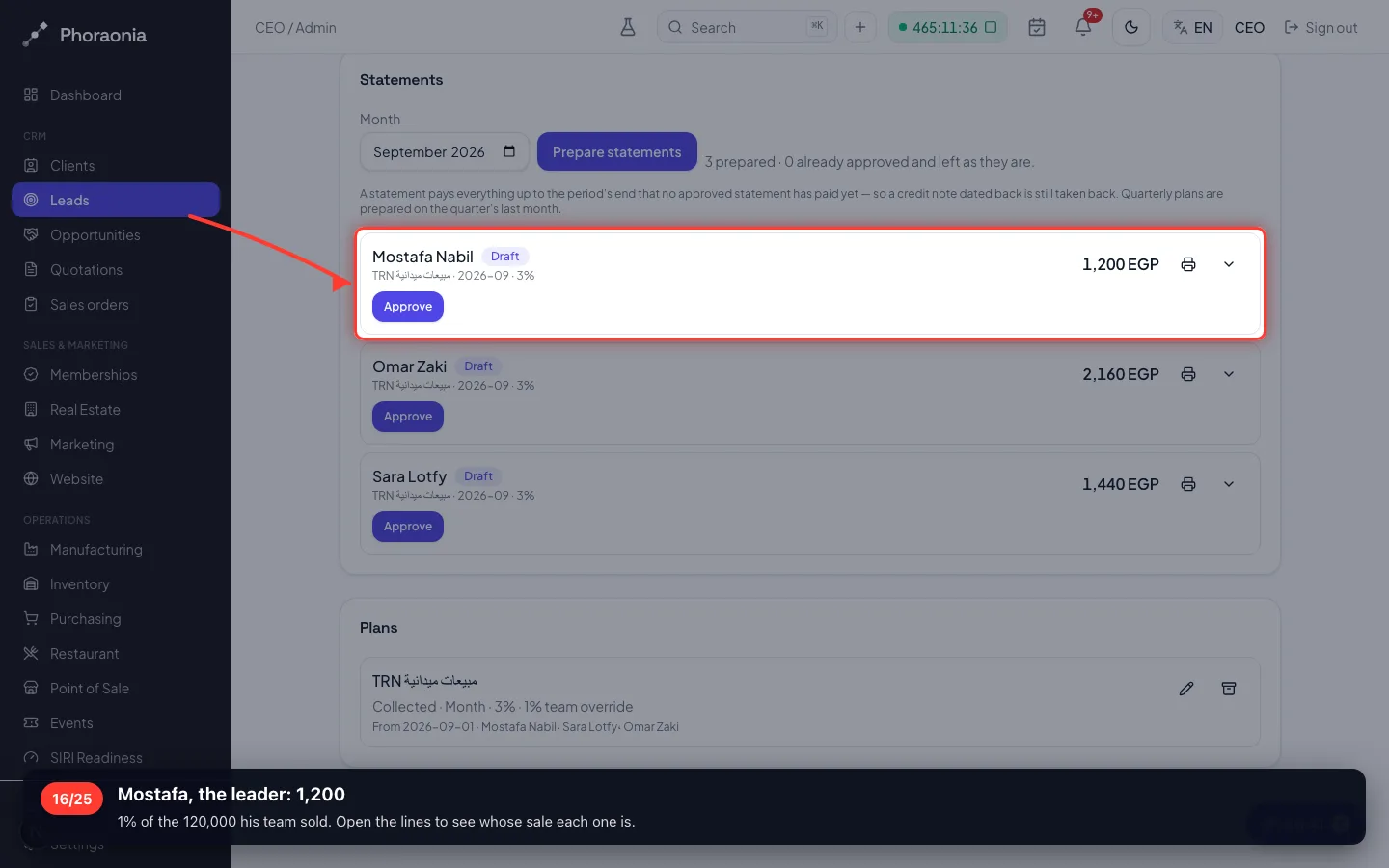Viewport: 1389px width, 868px height.
Task: Open Point of Sale module
Action: coord(116,688)
